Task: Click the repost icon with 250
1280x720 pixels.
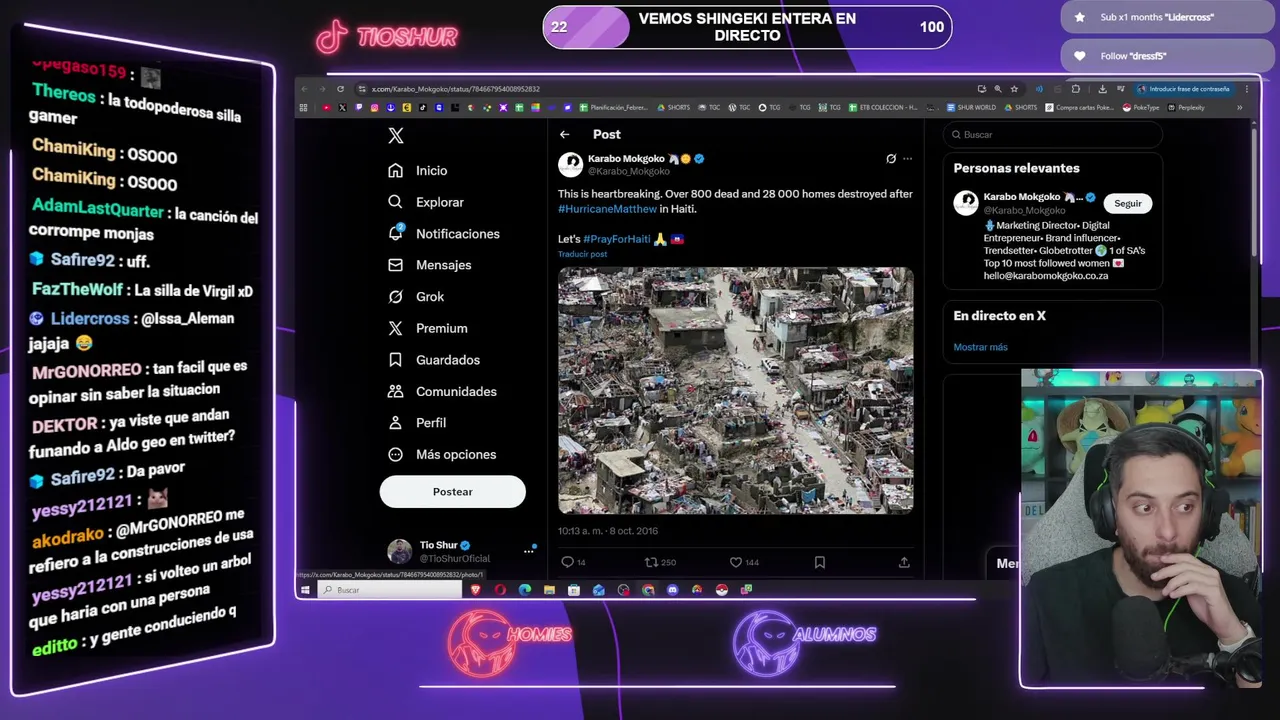Action: [x=651, y=562]
